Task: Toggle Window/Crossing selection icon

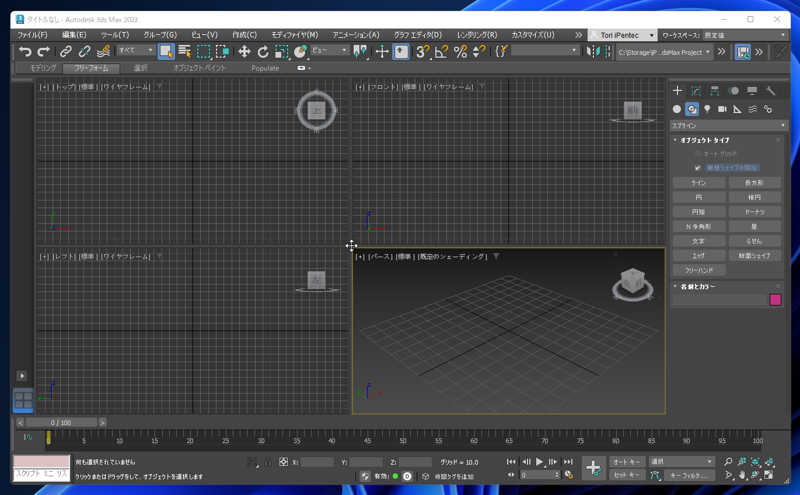Action: [222, 52]
